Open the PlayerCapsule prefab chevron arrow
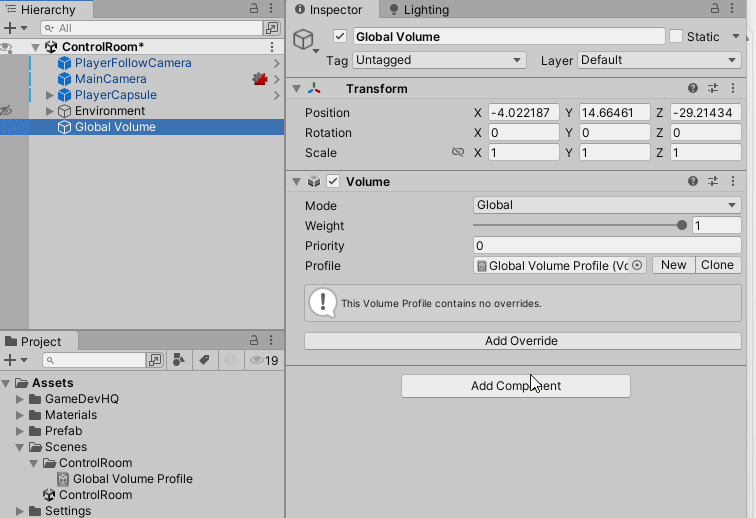Screen dimensions: 756x518 [x=276, y=95]
